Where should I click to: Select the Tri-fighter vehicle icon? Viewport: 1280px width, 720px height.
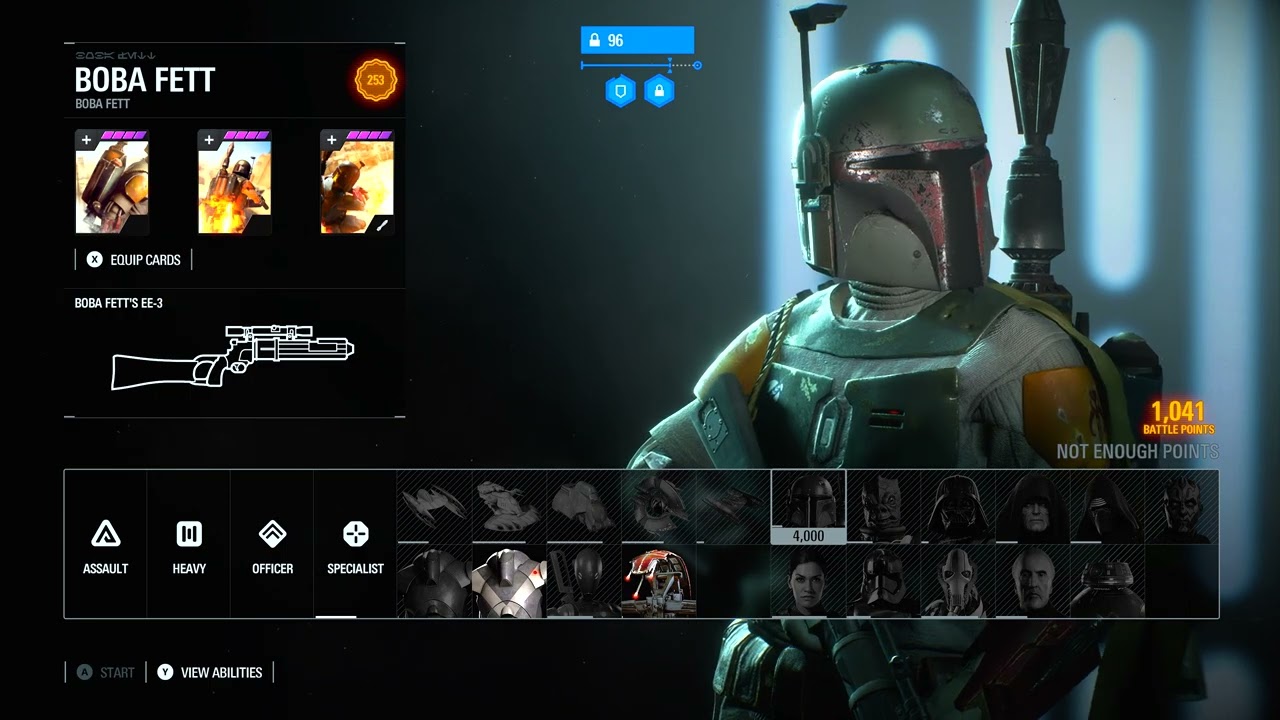[x=659, y=507]
